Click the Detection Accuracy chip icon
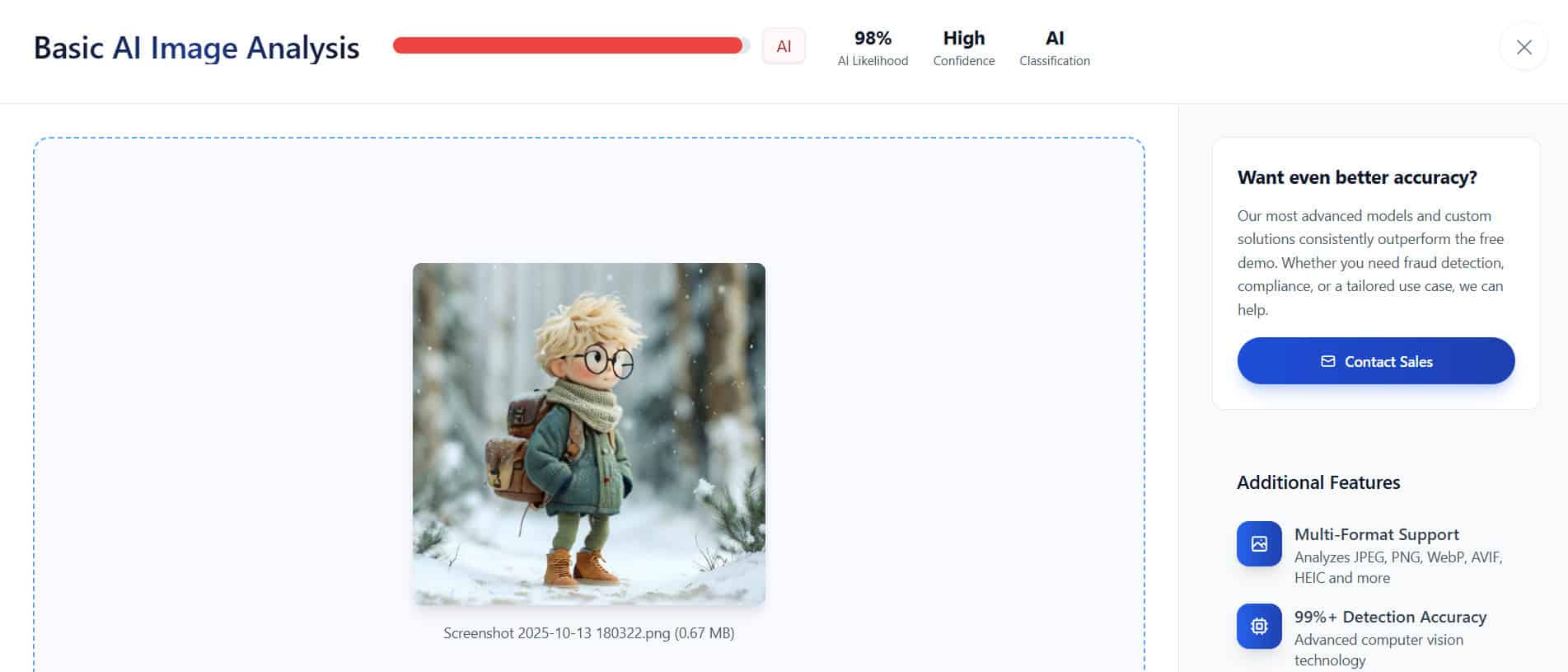This screenshot has height=672, width=1568. tap(1259, 626)
